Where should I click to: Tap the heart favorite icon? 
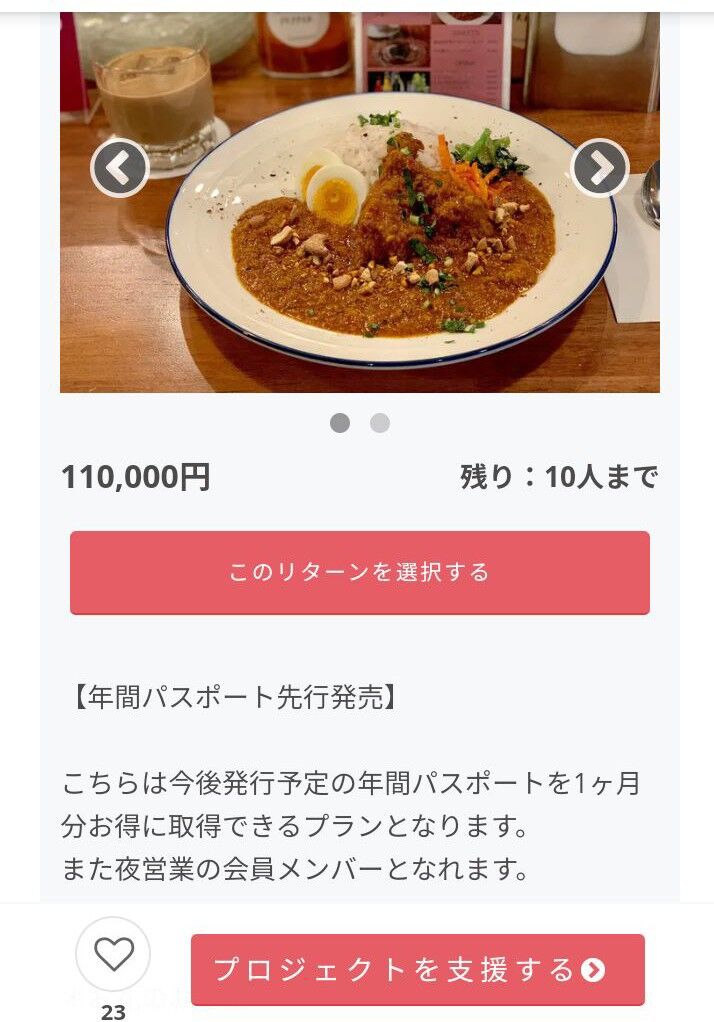coord(113,954)
